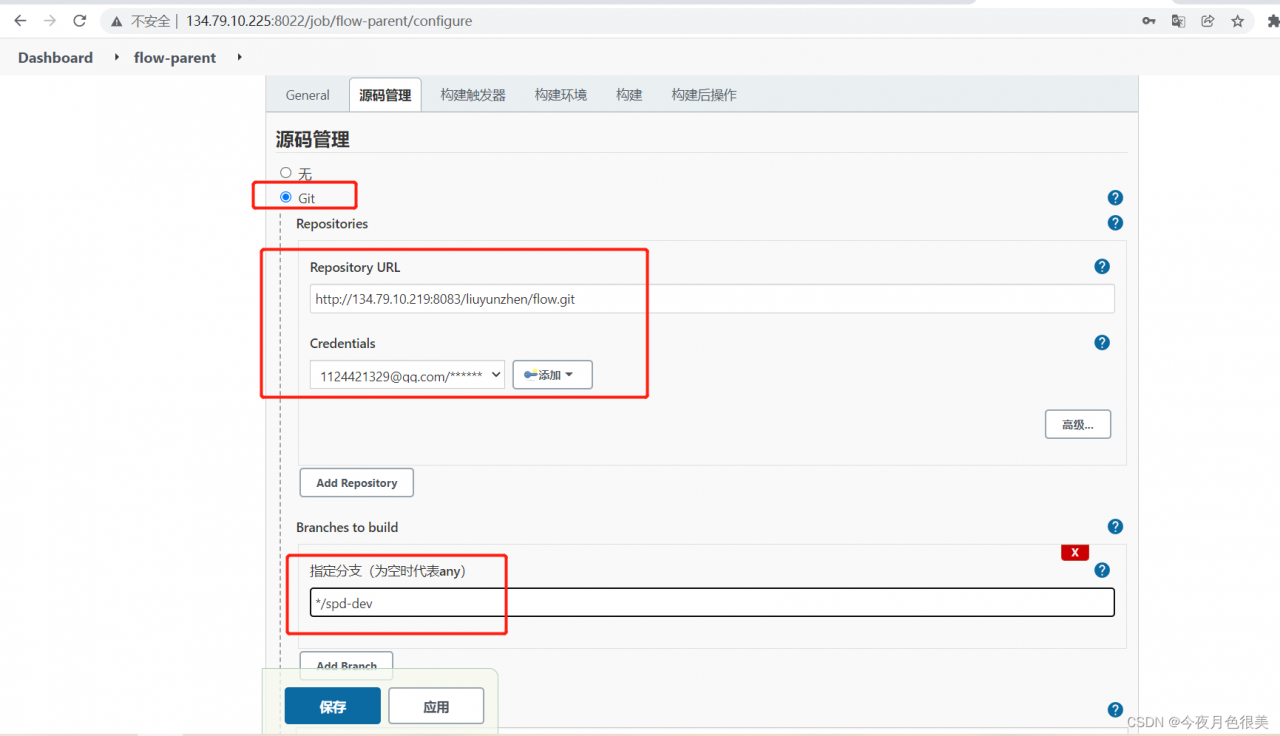Reload the page with refresh icon

pyautogui.click(x=80, y=20)
